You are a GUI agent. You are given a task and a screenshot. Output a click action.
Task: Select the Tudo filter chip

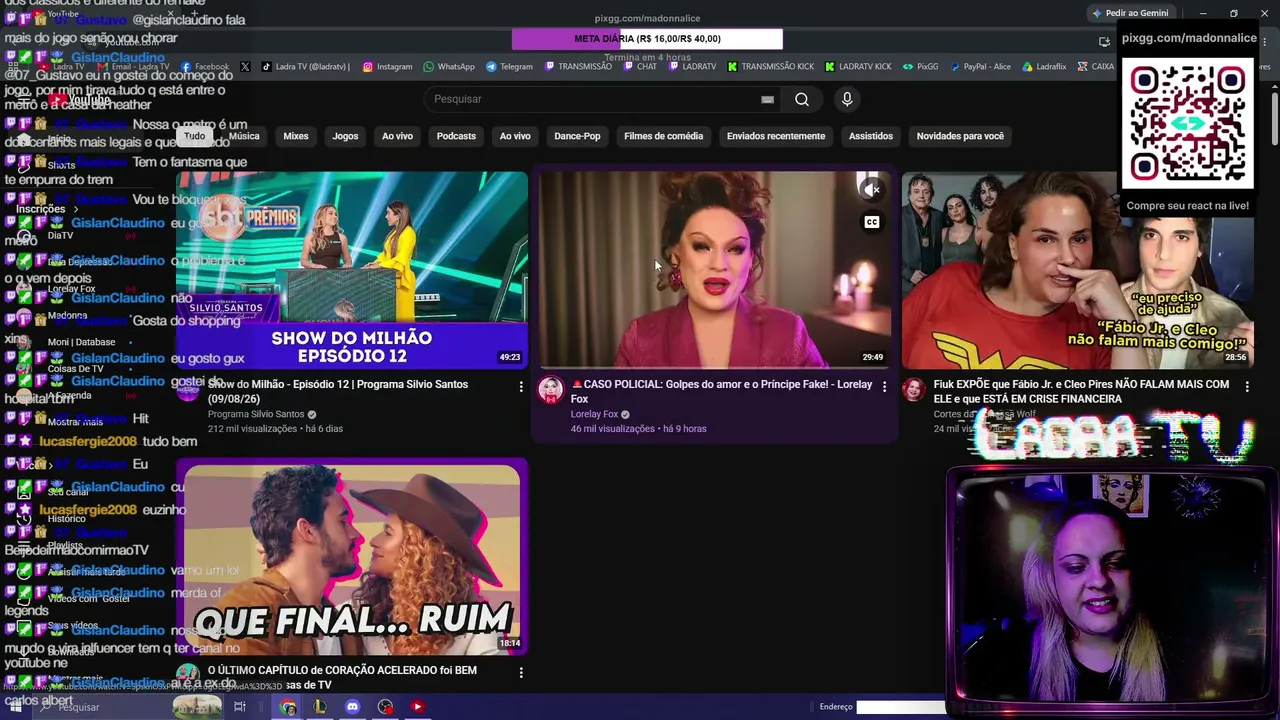[195, 136]
